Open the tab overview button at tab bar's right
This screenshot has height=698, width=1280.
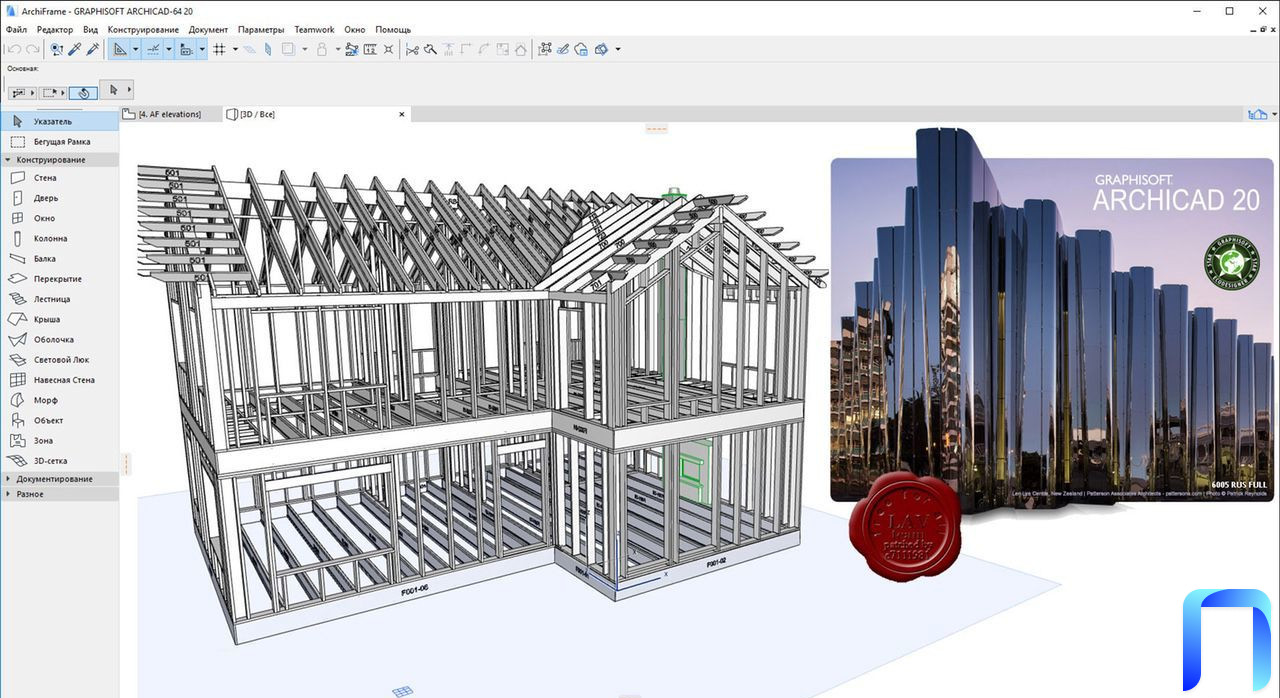[1257, 114]
